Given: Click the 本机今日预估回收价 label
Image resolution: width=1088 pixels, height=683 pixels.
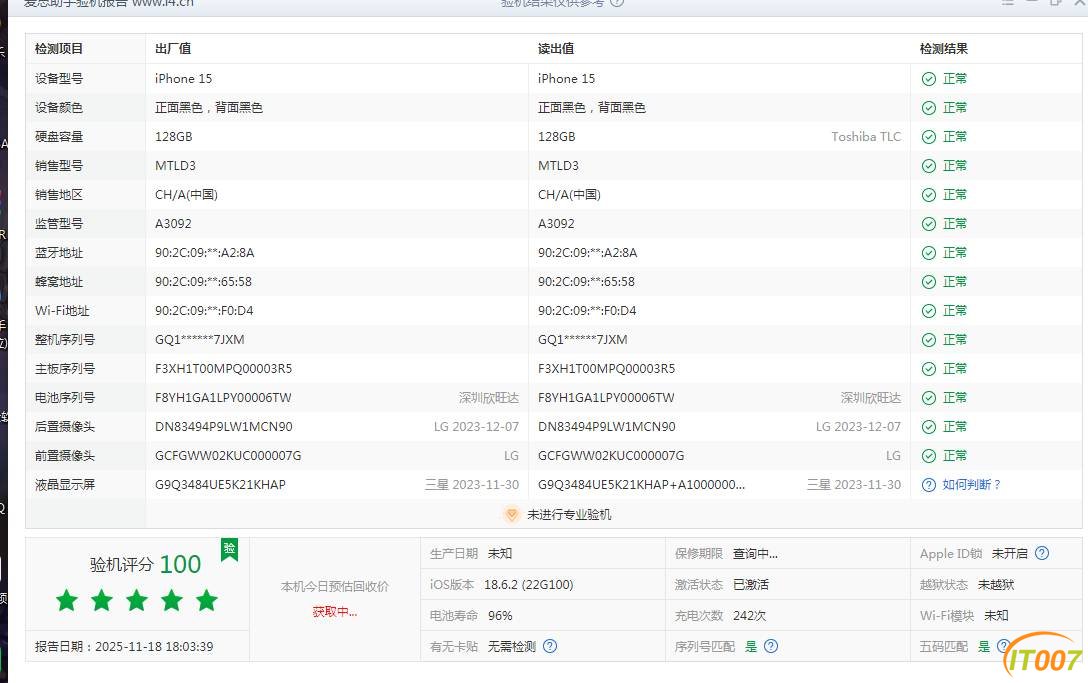Looking at the screenshot, I should click(x=334, y=587).
